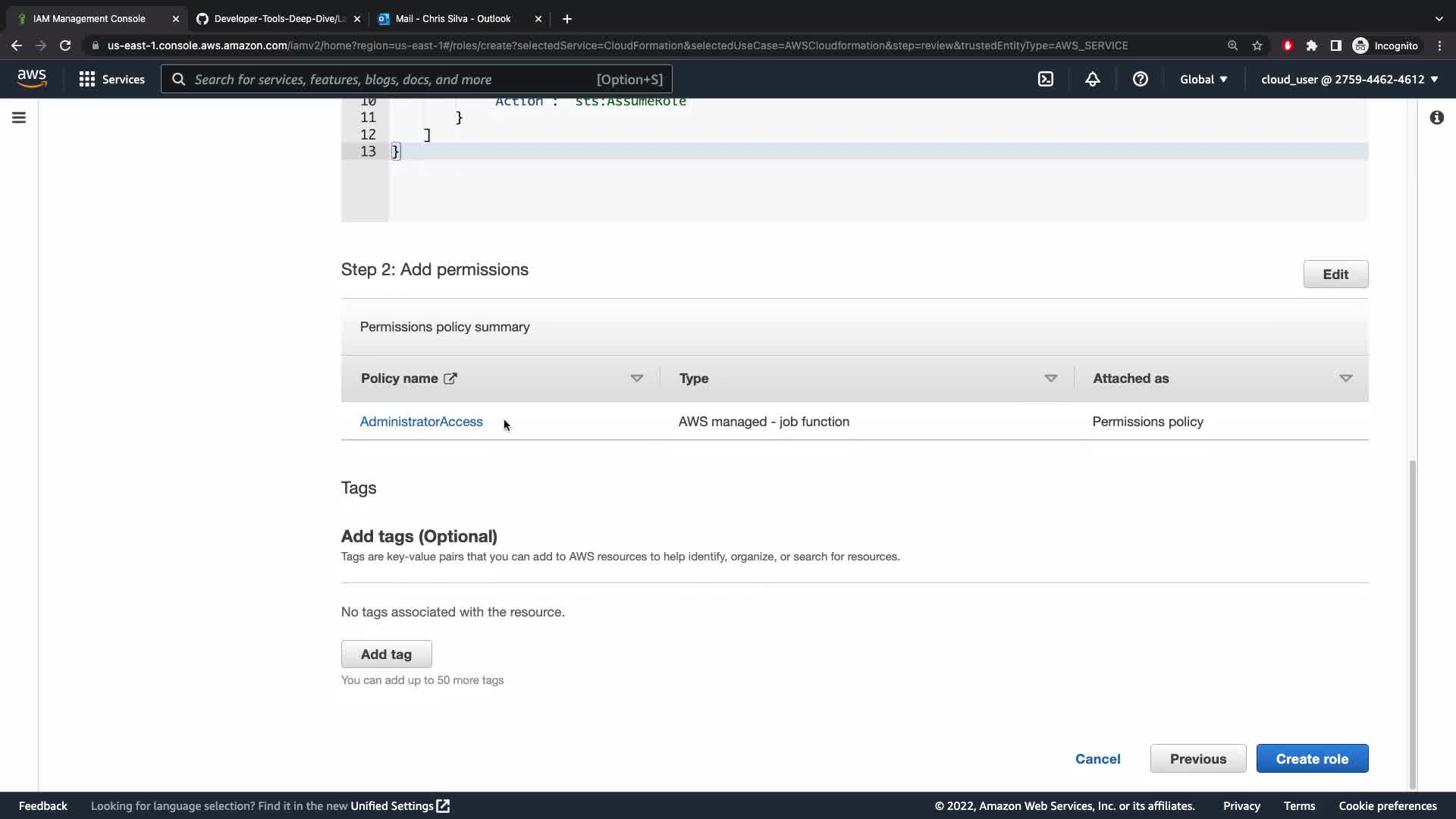
Task: Open the AdministratorAccess policy link
Action: coord(421,422)
